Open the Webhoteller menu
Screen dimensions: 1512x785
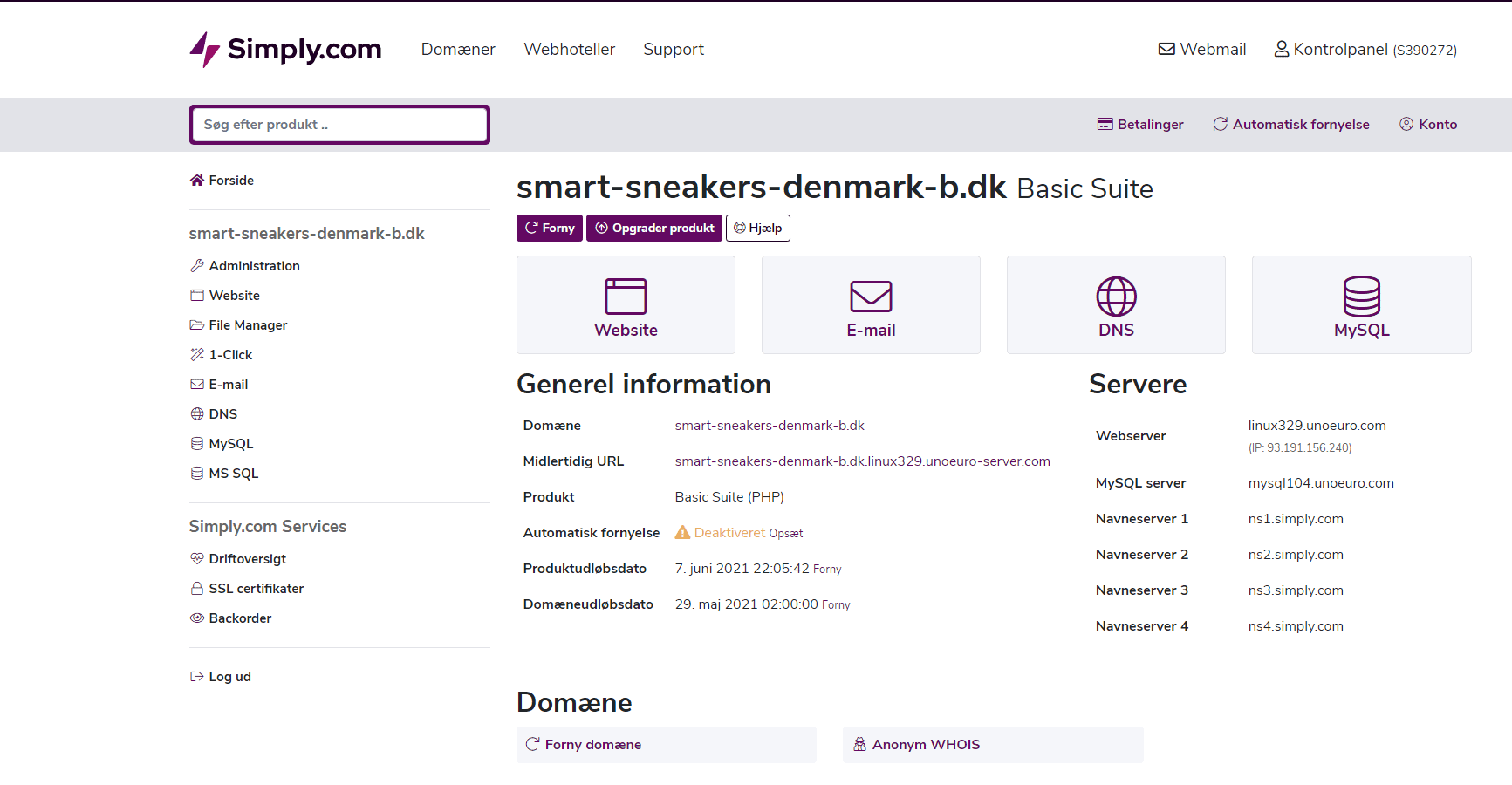570,50
